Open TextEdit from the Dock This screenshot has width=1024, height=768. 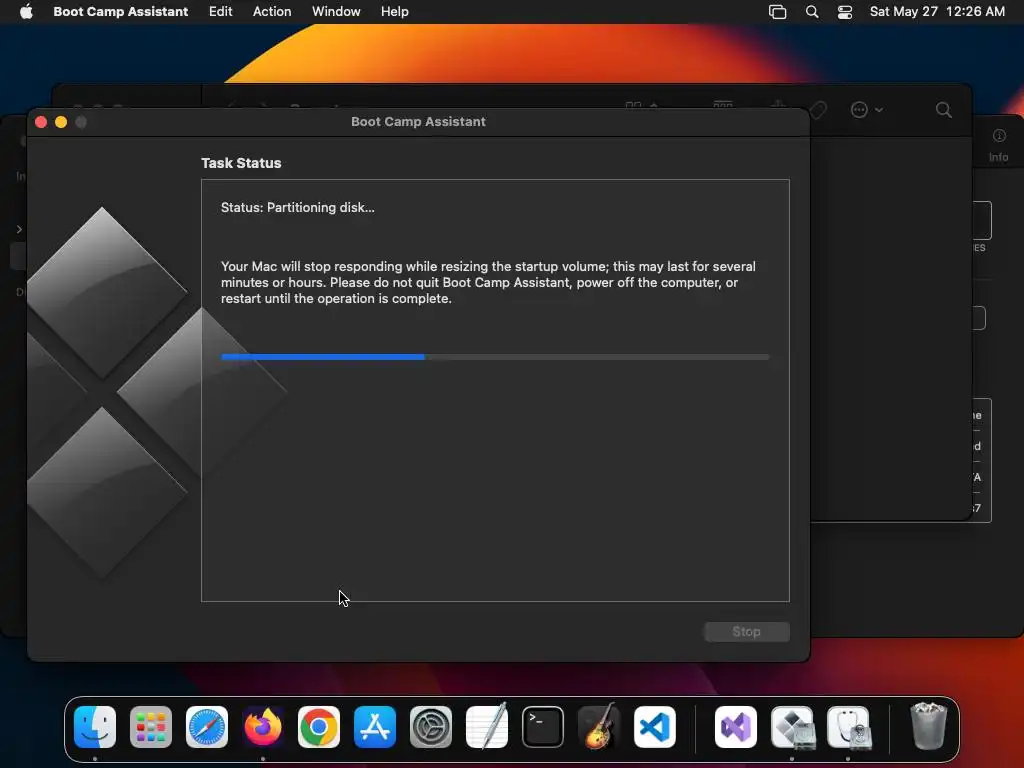click(x=487, y=726)
